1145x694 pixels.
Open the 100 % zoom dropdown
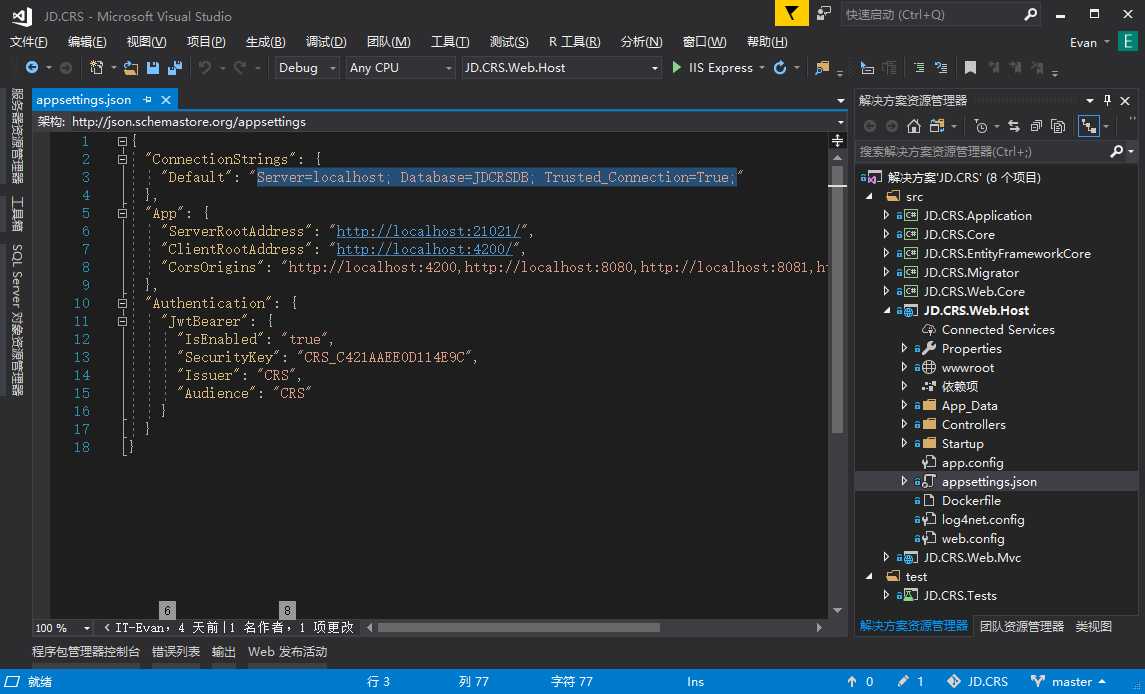pos(87,628)
